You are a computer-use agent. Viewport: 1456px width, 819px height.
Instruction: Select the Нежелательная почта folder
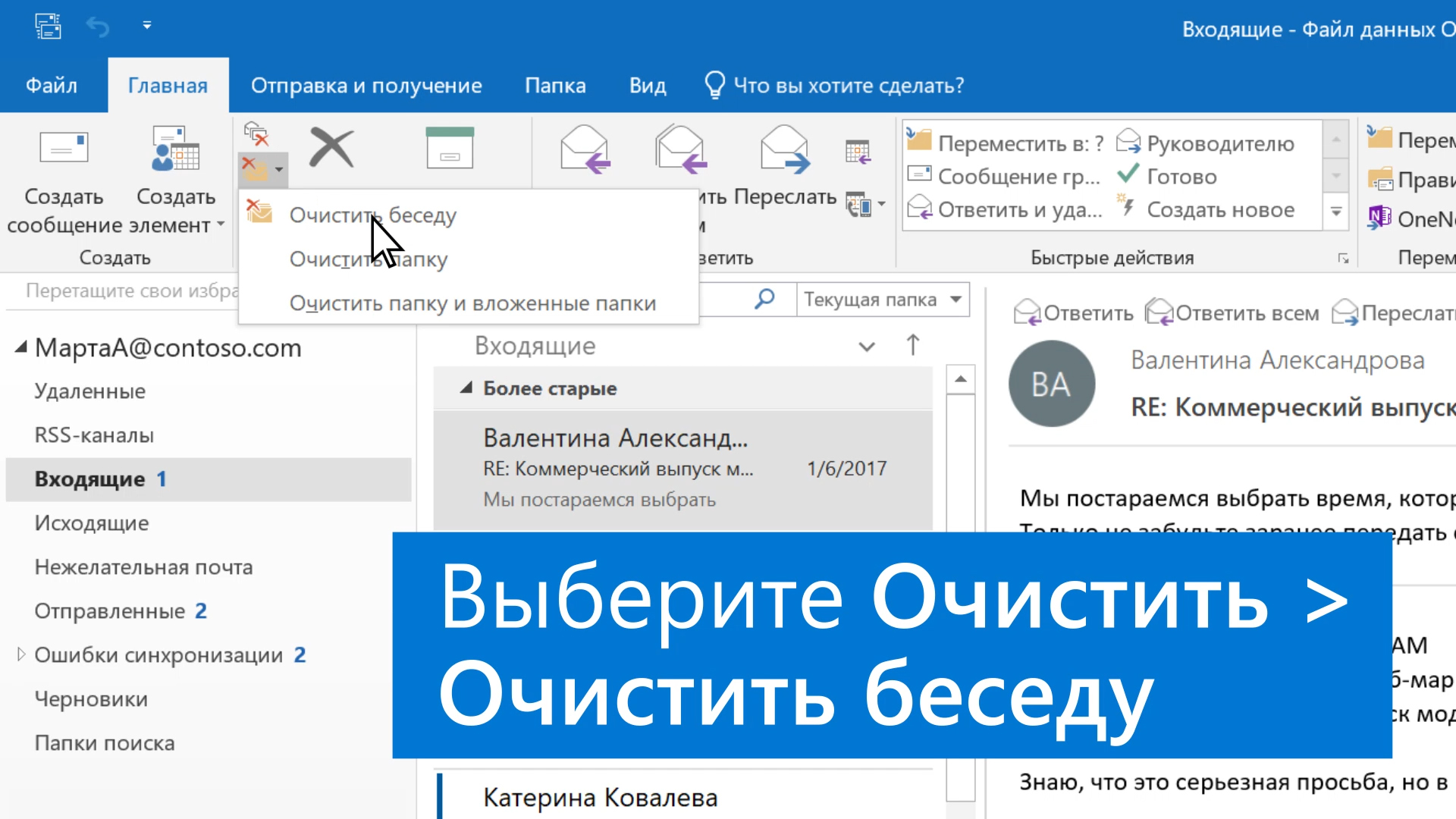144,567
